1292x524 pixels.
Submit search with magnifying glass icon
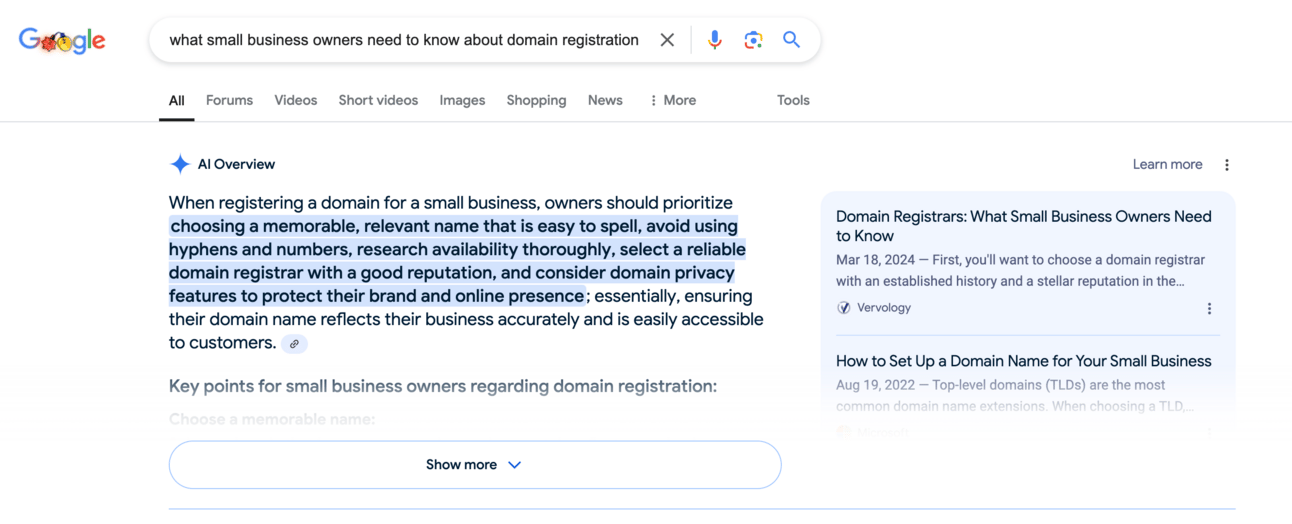click(x=791, y=40)
